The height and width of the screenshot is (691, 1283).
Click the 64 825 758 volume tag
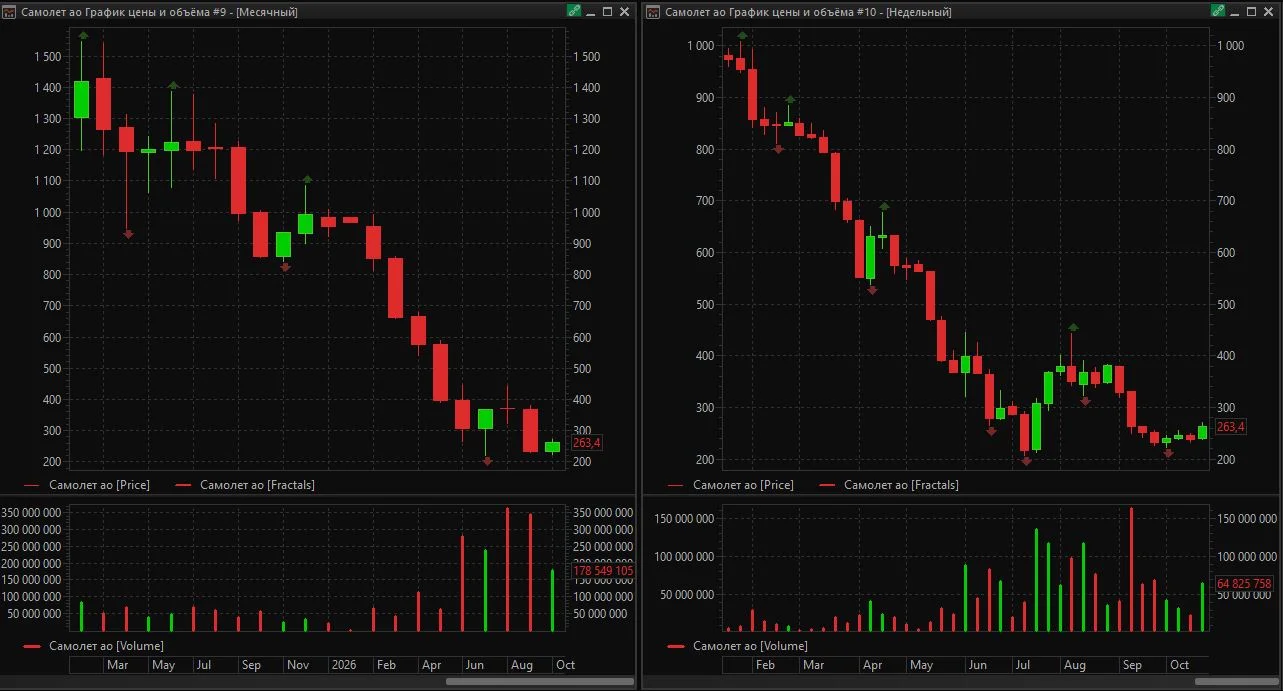click(1244, 583)
